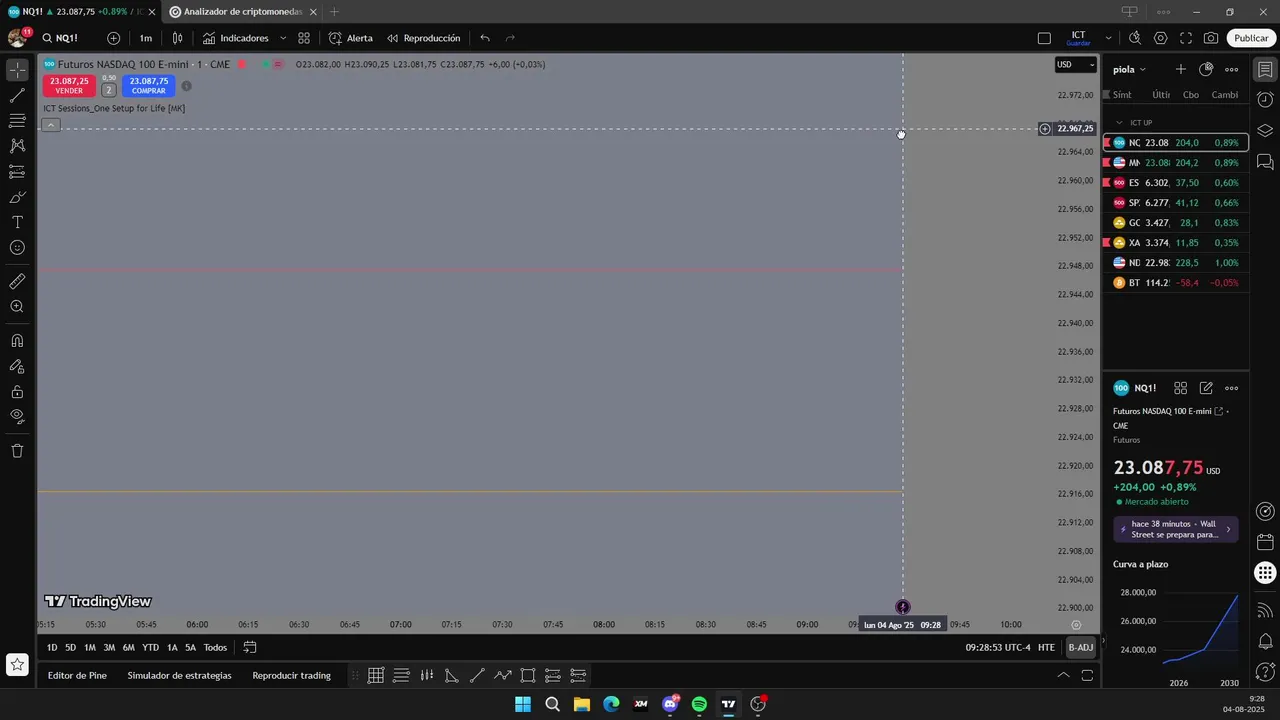Viewport: 1280px width, 720px height.
Task: Open indicator templates grid icon
Action: point(304,38)
